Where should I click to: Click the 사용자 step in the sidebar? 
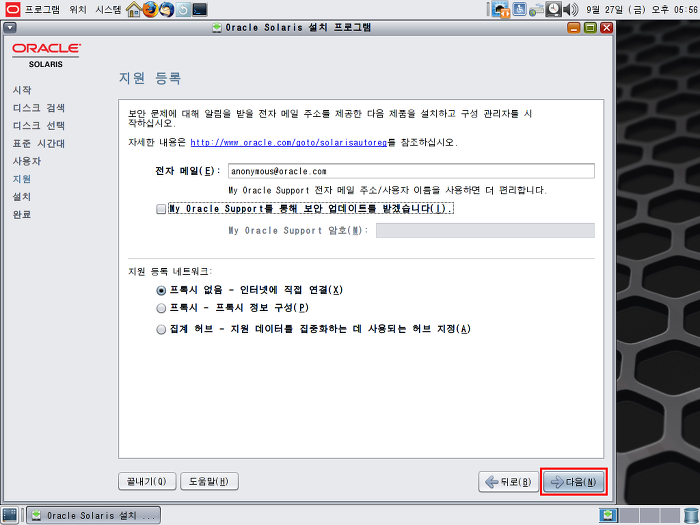(x=27, y=162)
